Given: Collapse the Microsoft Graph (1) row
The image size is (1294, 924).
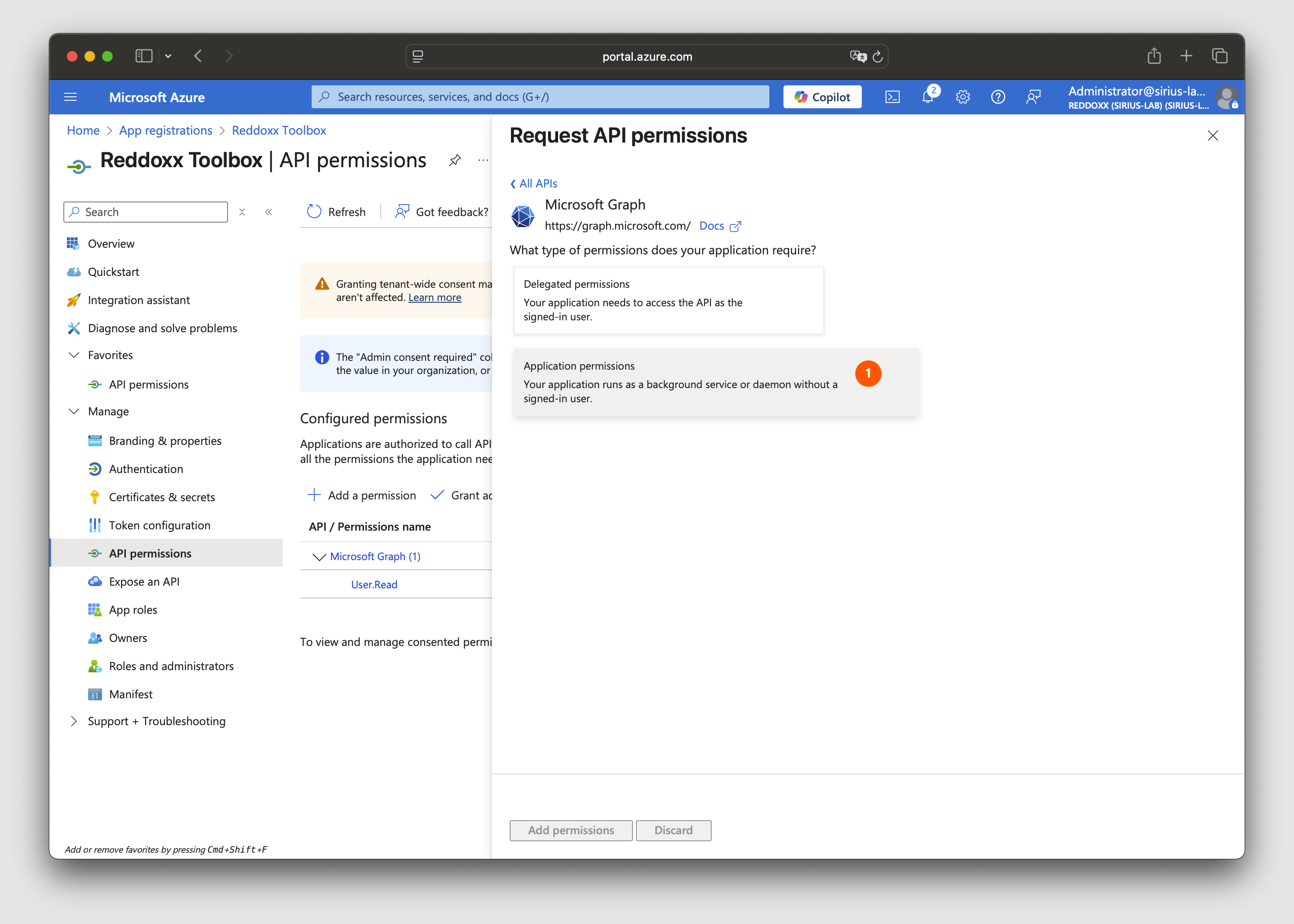Looking at the screenshot, I should 319,557.
